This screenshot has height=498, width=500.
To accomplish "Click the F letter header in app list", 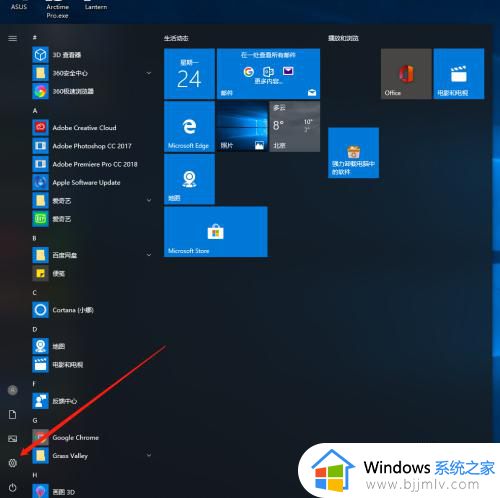I will (x=34, y=384).
